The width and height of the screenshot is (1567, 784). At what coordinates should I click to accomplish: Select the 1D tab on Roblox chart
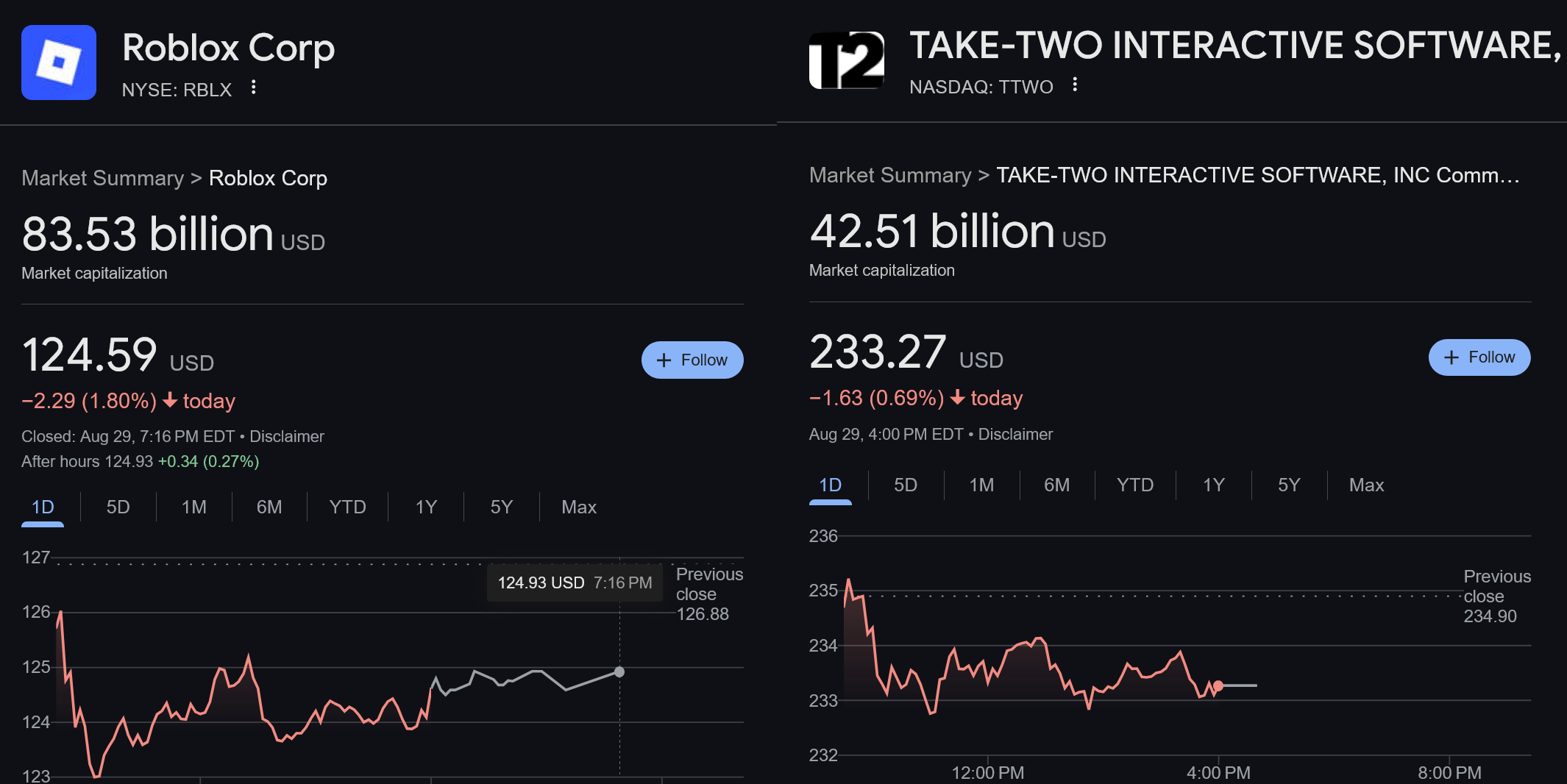[x=43, y=507]
